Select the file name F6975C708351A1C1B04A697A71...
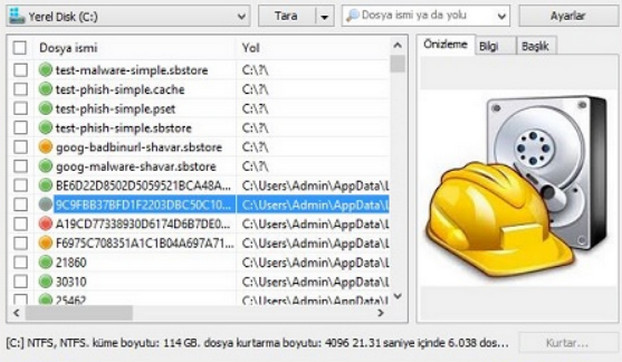The height and width of the screenshot is (362, 622). click(x=145, y=243)
